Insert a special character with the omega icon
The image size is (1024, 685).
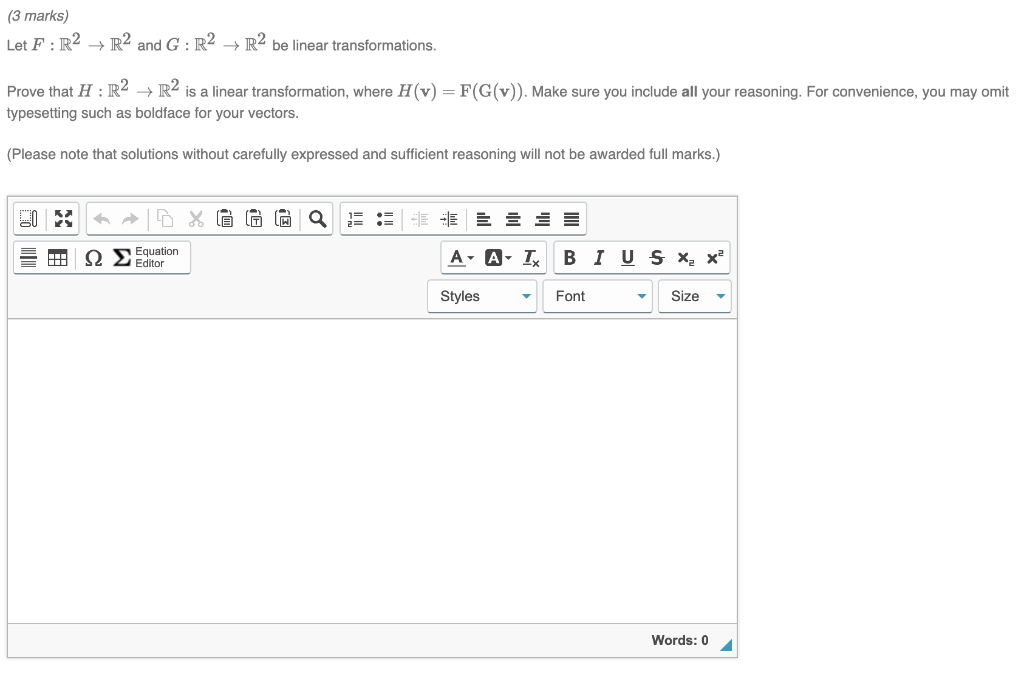(92, 257)
